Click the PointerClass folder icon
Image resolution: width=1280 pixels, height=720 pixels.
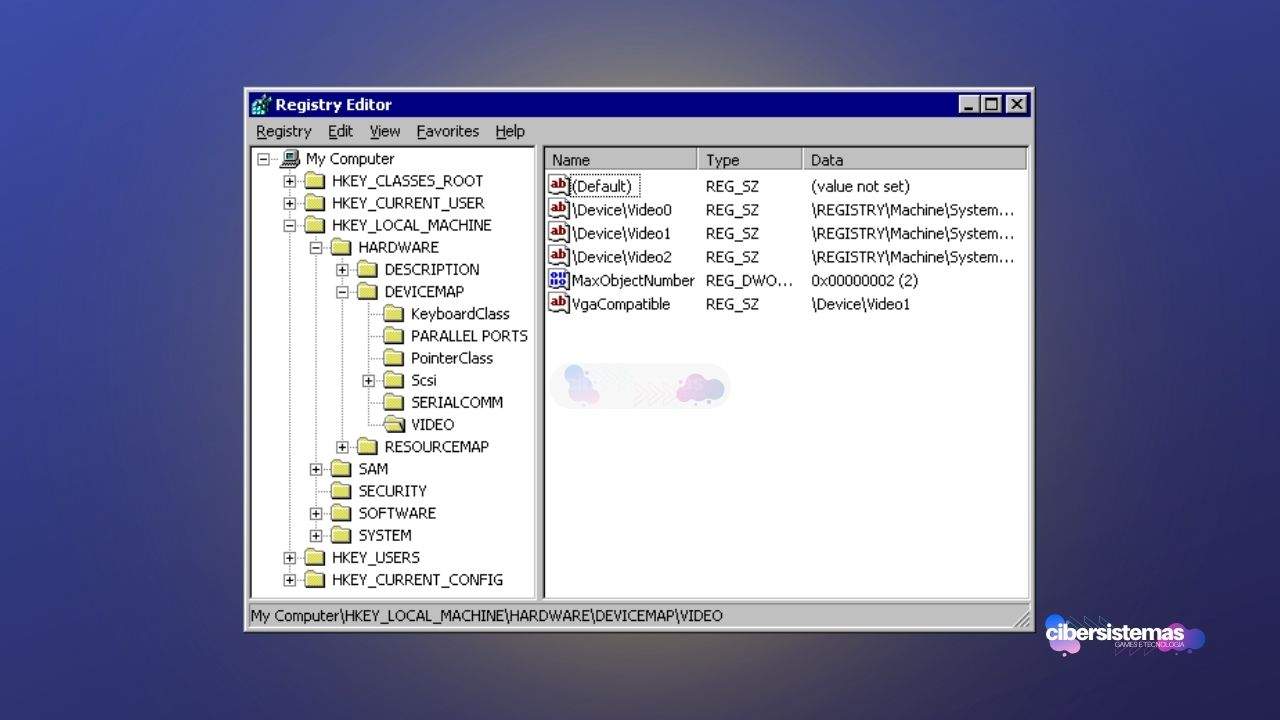coord(393,358)
